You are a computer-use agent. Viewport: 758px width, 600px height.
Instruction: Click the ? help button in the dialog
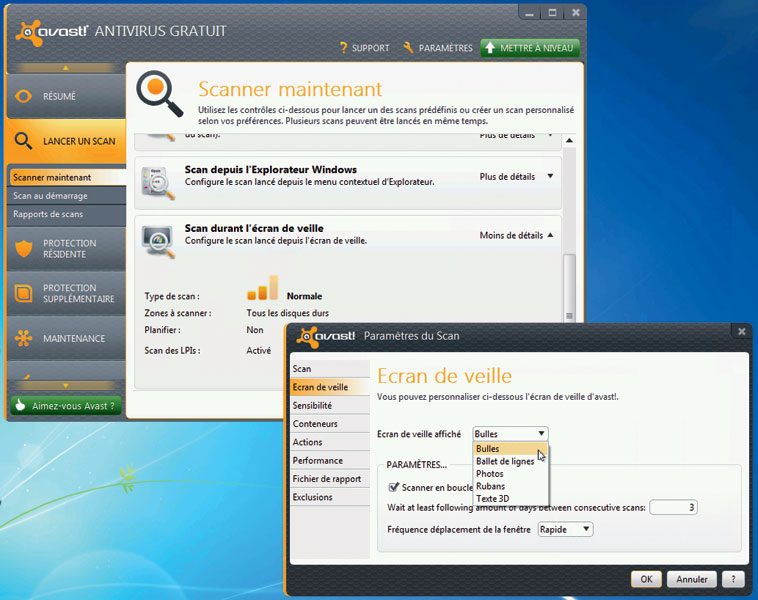(x=733, y=579)
